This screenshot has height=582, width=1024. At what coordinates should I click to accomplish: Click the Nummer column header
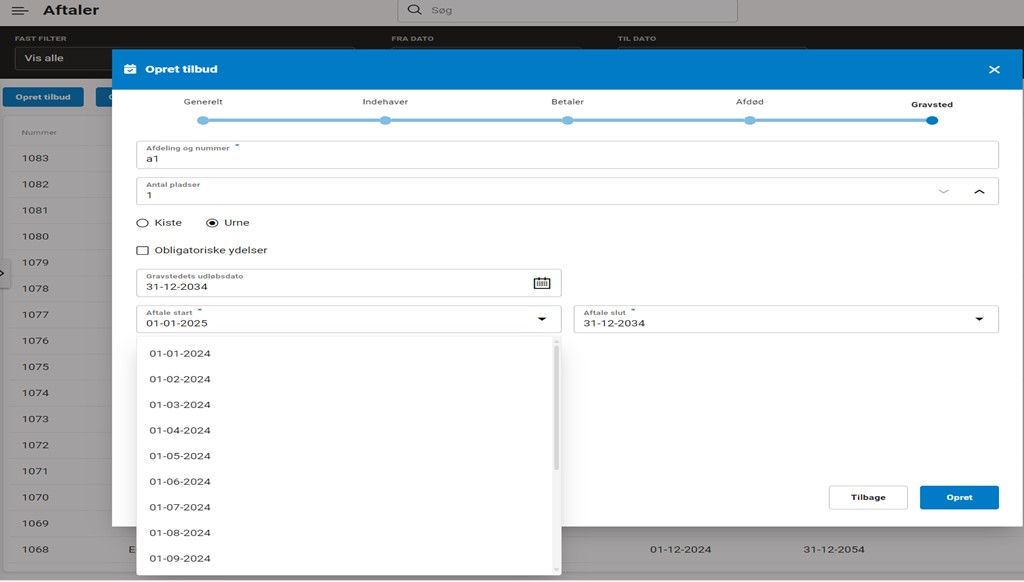[x=39, y=133]
